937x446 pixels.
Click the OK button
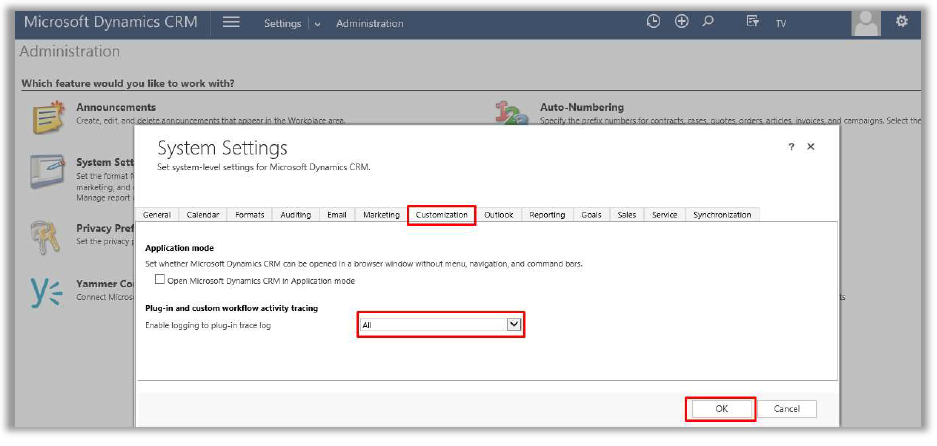point(721,409)
